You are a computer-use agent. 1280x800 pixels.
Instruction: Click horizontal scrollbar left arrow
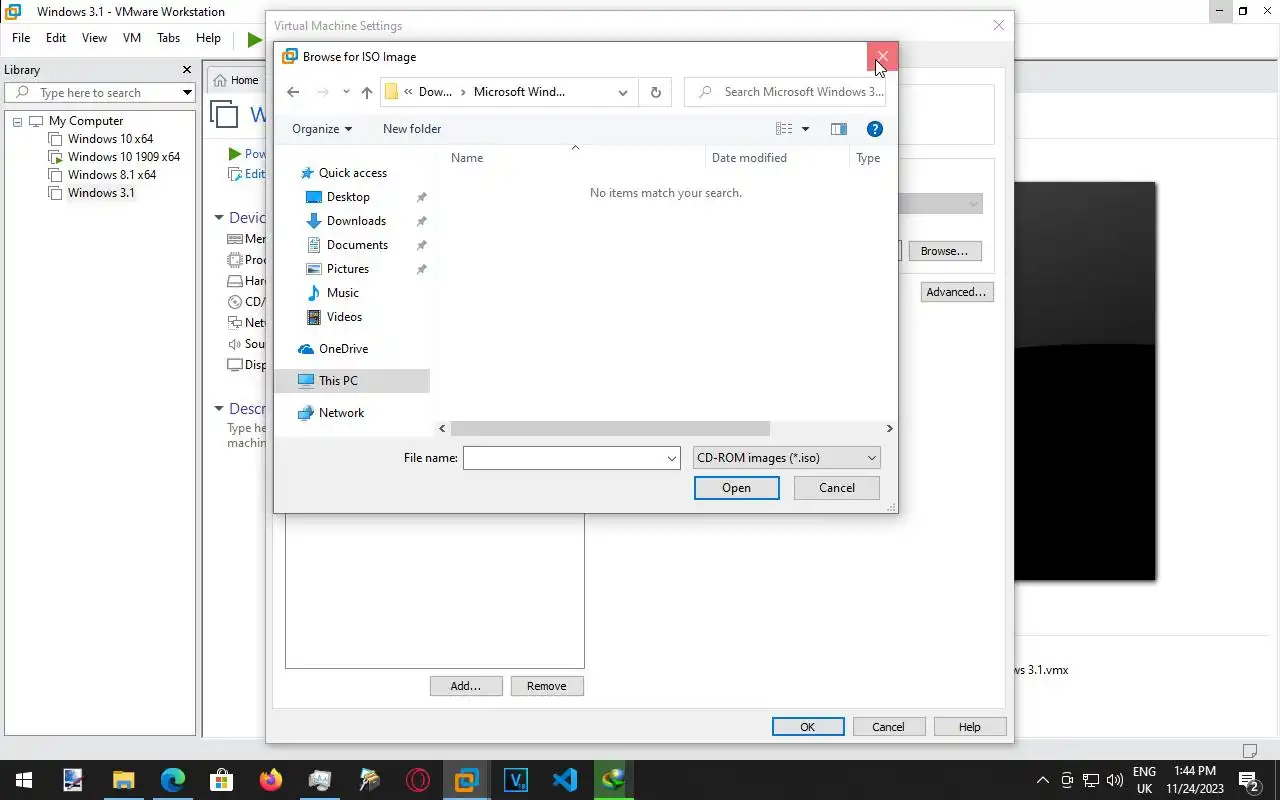(443, 428)
